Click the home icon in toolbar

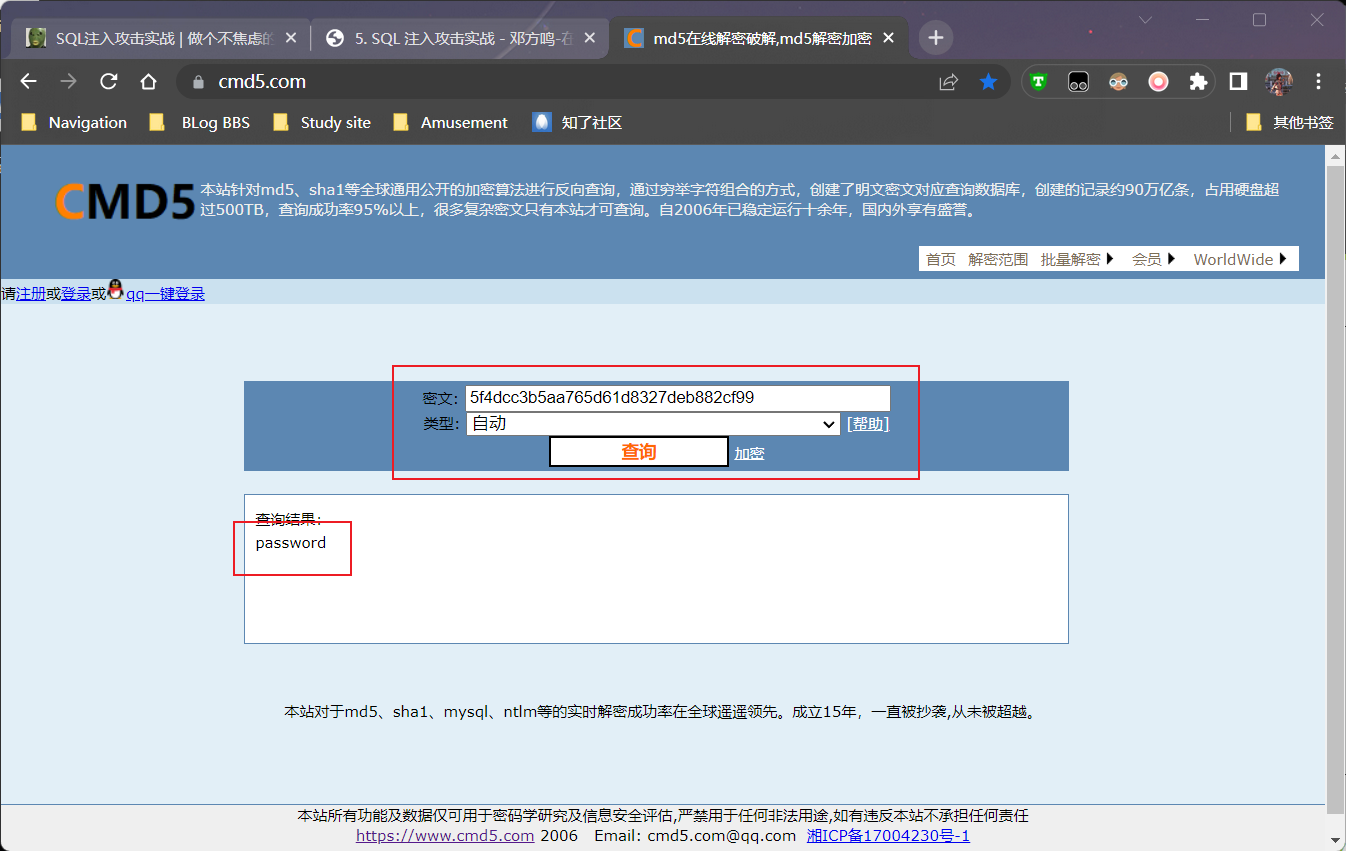(x=148, y=82)
